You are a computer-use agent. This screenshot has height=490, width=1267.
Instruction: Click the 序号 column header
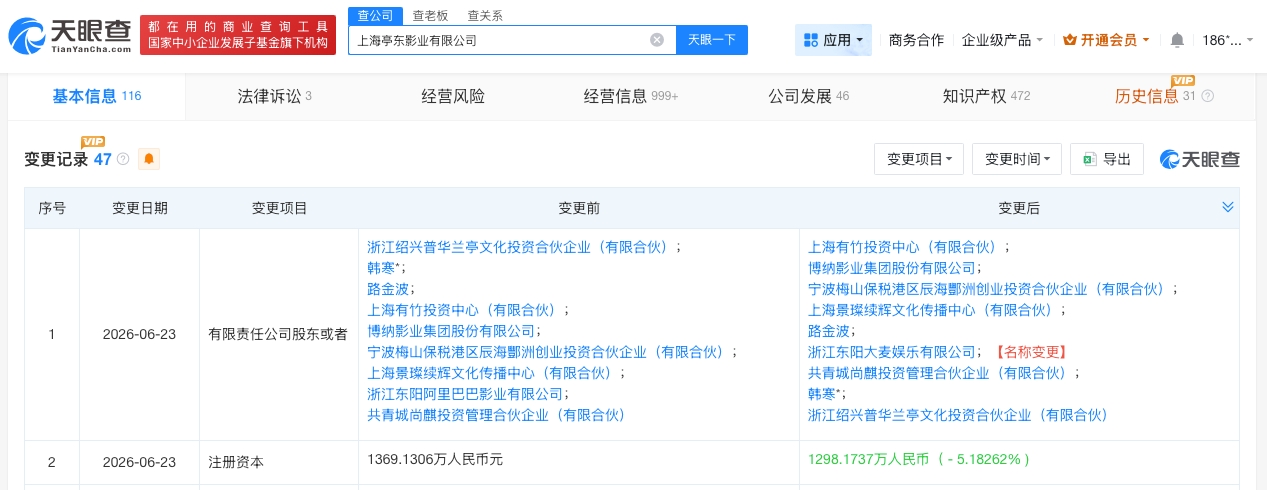52,208
